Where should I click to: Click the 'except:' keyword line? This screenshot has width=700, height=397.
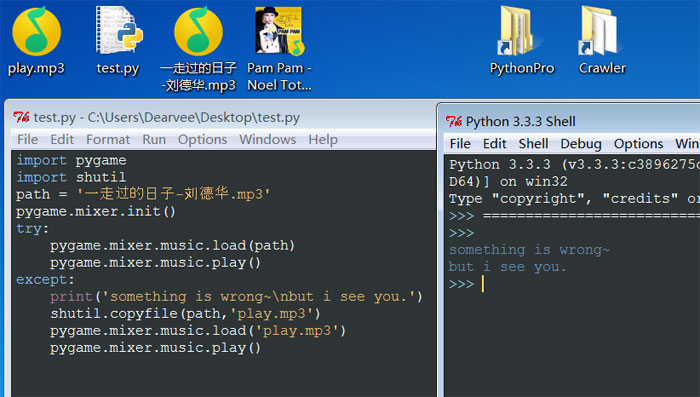pos(45,279)
